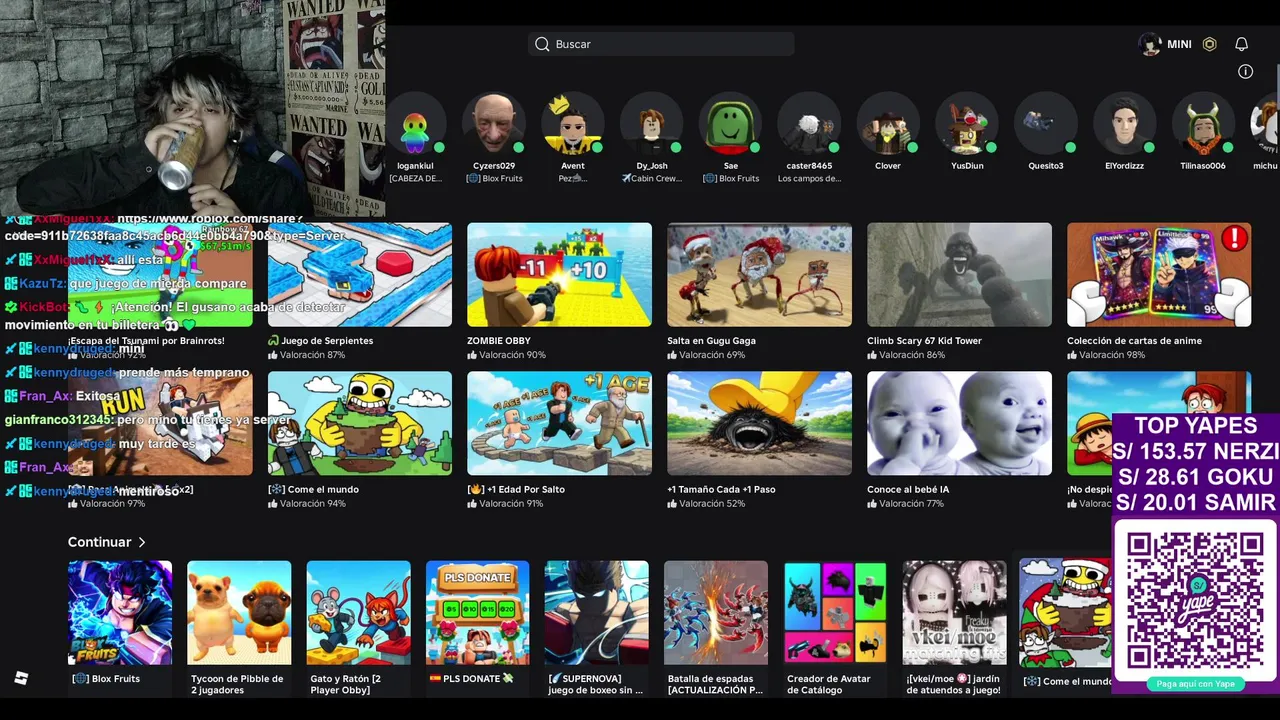This screenshot has height=720, width=1280.
Task: Open the Juego de Serpientes game thumbnail
Action: tap(360, 275)
